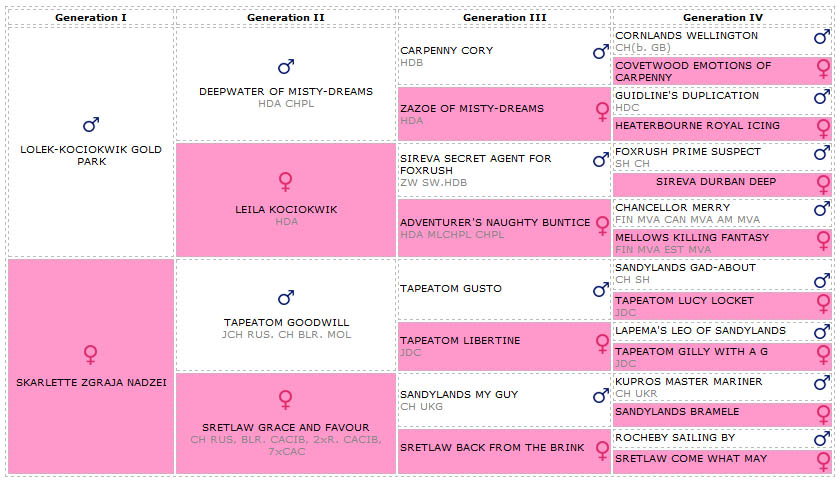Click female icon above Leila Kociokwik
This screenshot has width=839, height=482.
(x=286, y=182)
